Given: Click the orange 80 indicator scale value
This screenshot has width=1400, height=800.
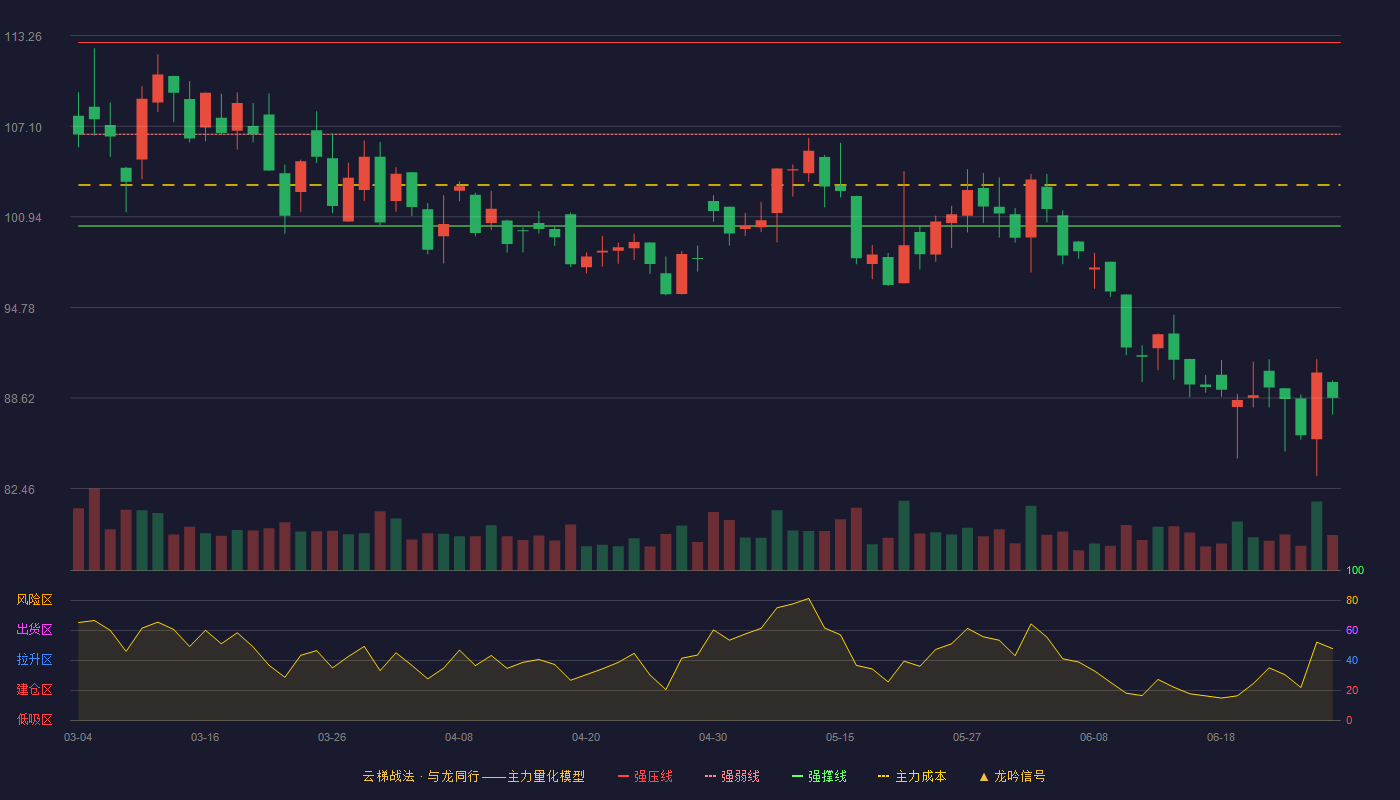Looking at the screenshot, I should [1352, 600].
